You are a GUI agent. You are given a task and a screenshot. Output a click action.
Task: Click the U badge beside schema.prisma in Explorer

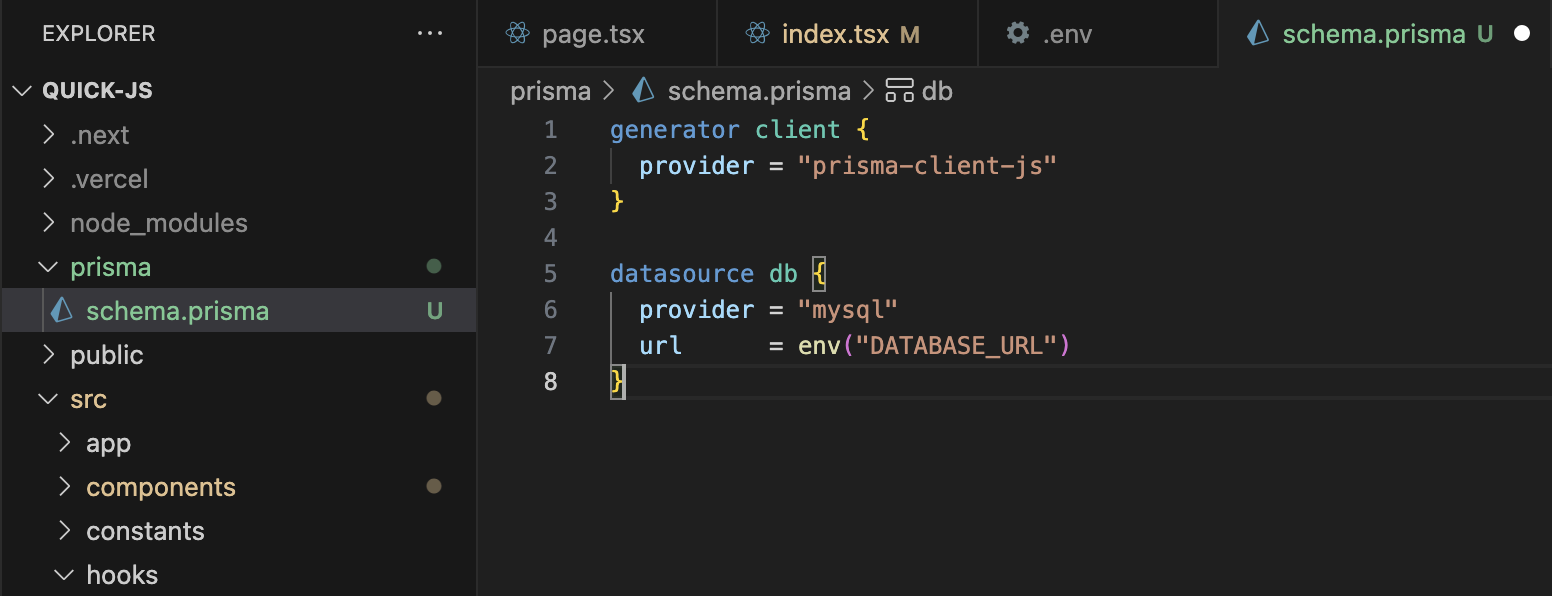[434, 310]
